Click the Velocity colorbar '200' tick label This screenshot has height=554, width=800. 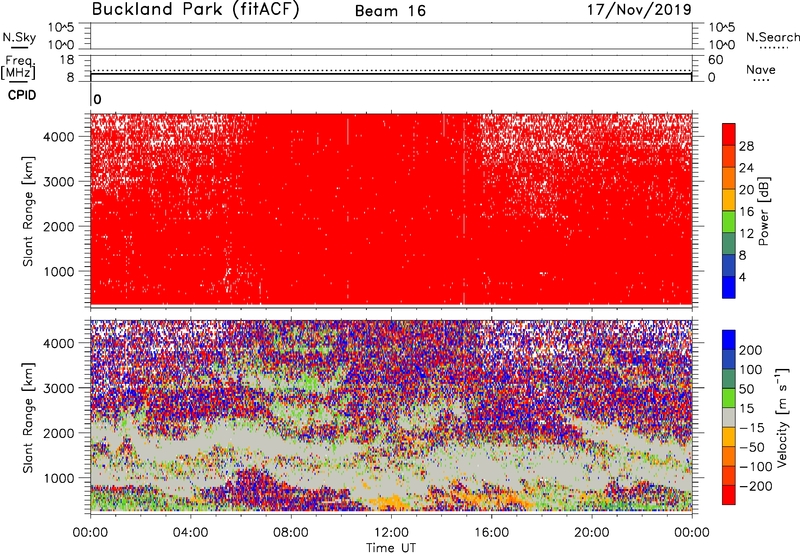click(x=751, y=350)
